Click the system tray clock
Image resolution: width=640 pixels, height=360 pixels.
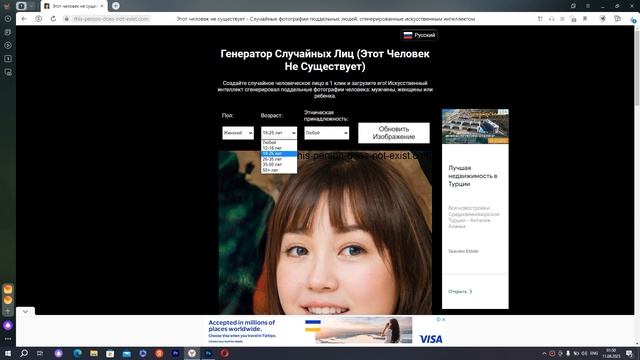point(611,353)
